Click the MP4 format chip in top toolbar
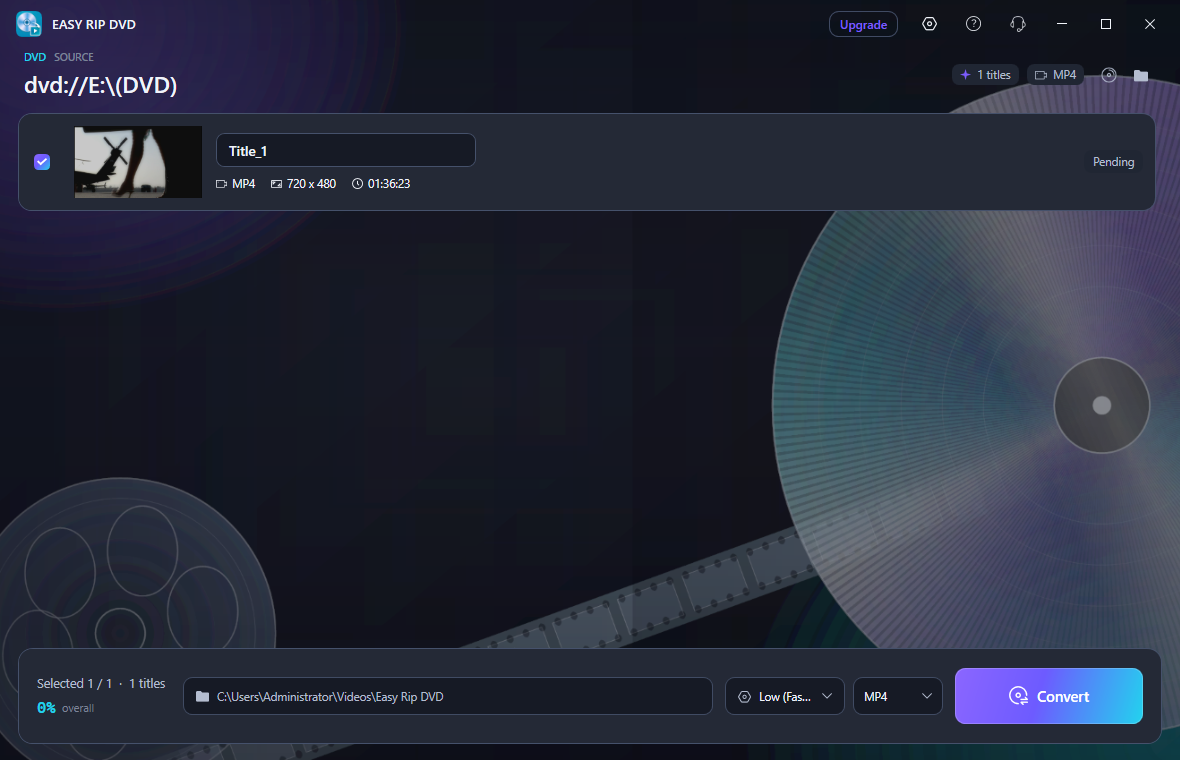The height and width of the screenshot is (760, 1180). coord(1055,74)
